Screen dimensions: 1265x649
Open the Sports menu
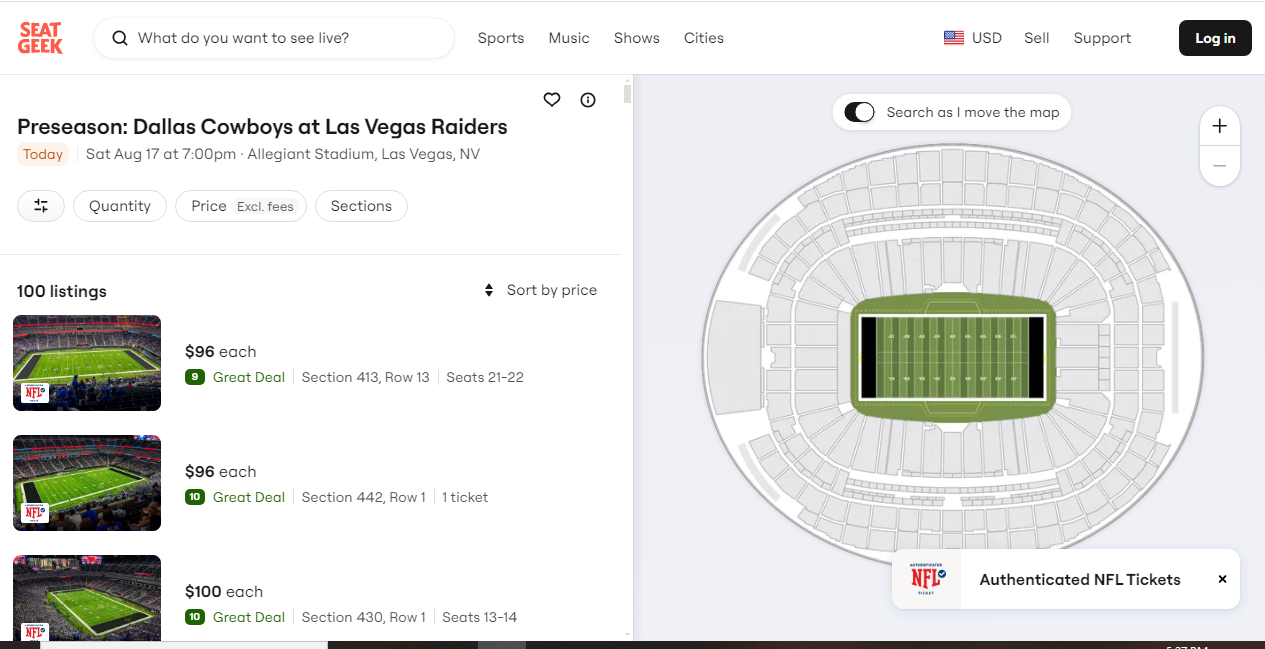(501, 38)
